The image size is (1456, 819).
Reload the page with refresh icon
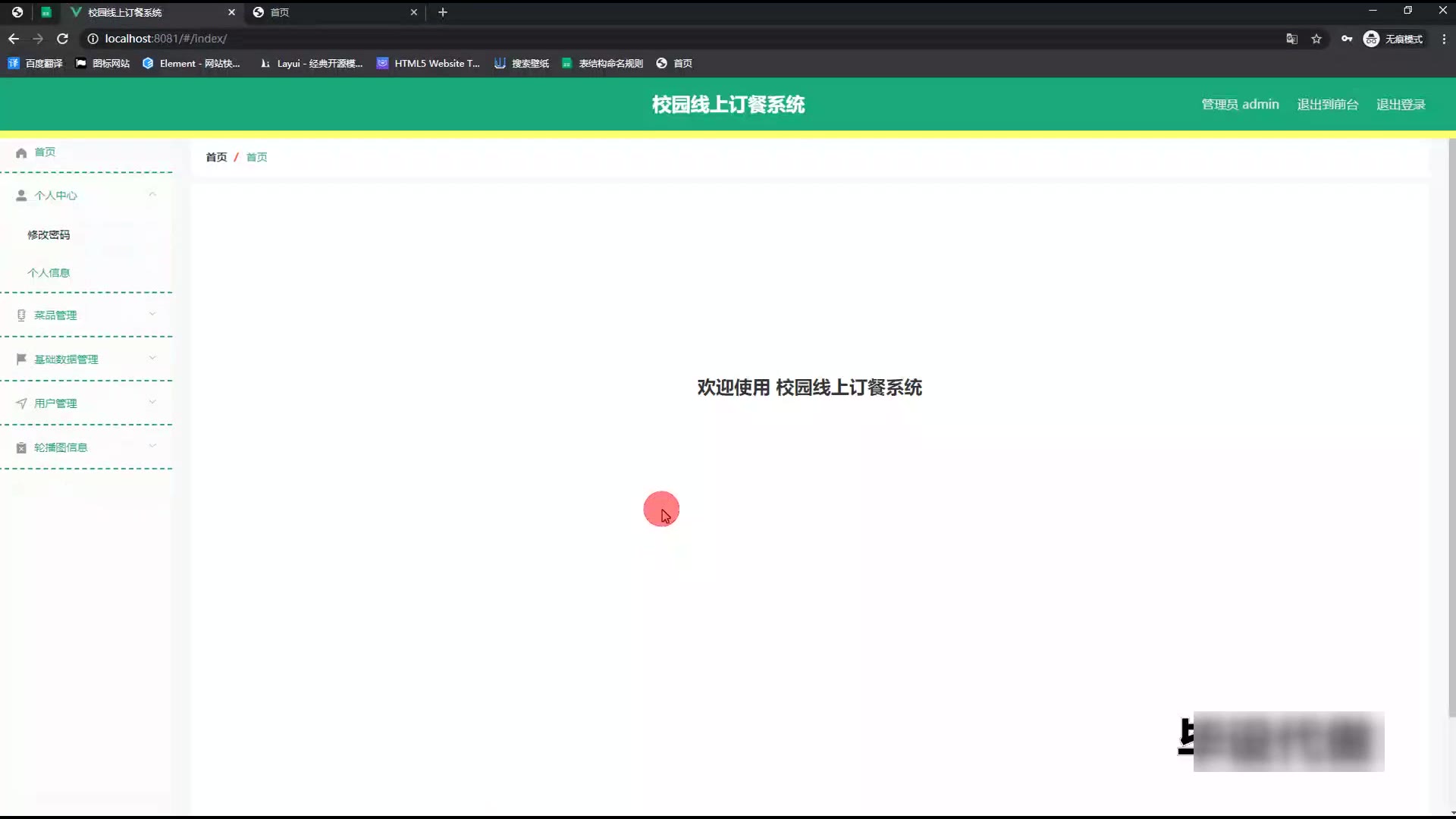tap(63, 39)
